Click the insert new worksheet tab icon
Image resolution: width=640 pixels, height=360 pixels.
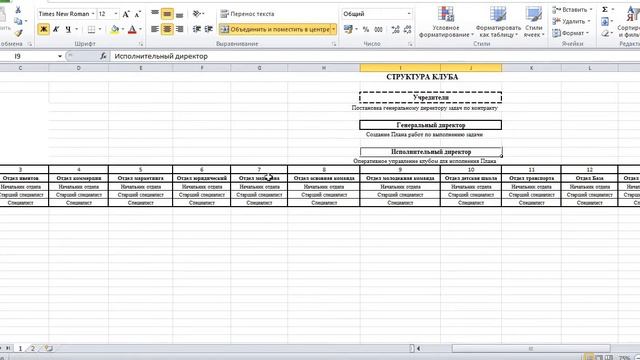(49, 348)
